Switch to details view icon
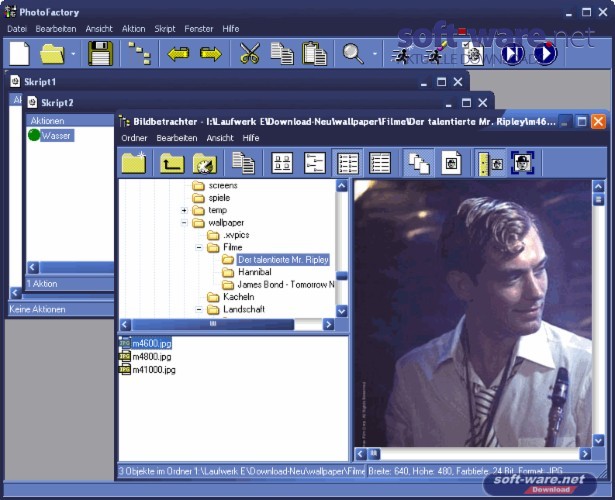Viewport: 615px width, 500px height. (x=380, y=163)
